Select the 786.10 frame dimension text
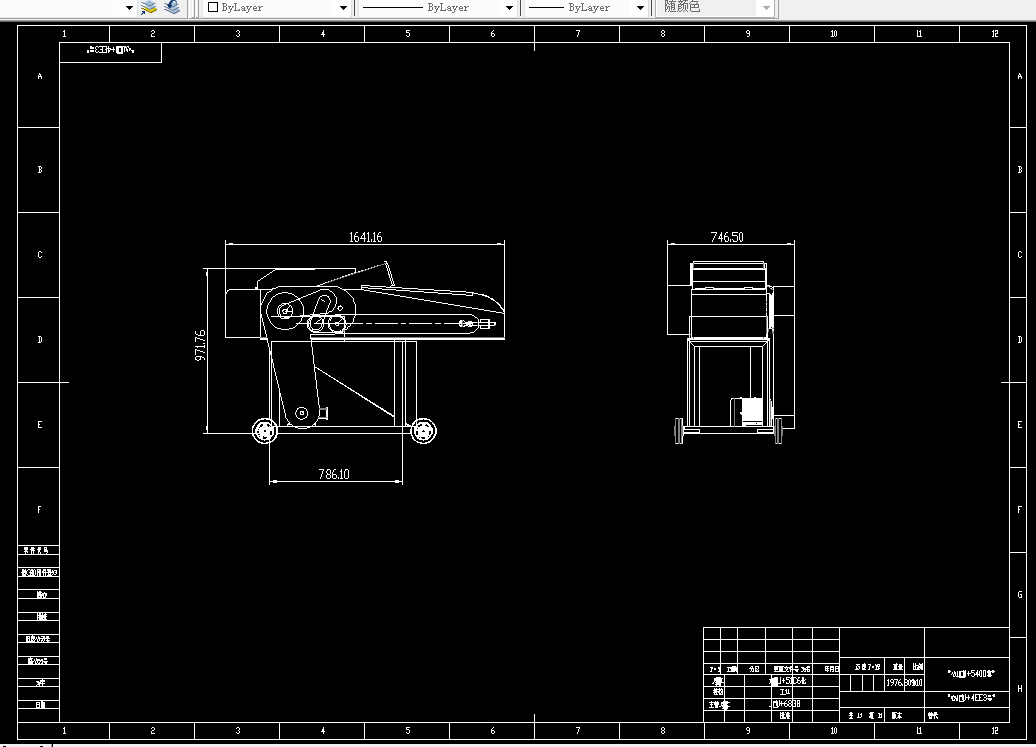1036x747 pixels. click(x=334, y=474)
